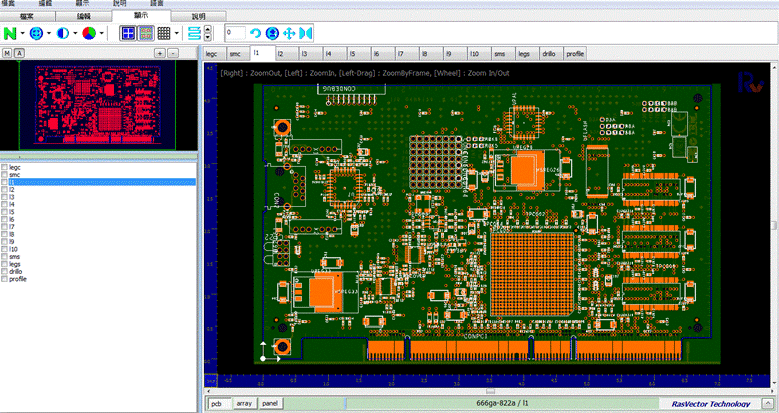Viewport: 779px width, 413px height.
Task: Open the dropdown arrow beside the N icon
Action: (x=23, y=34)
